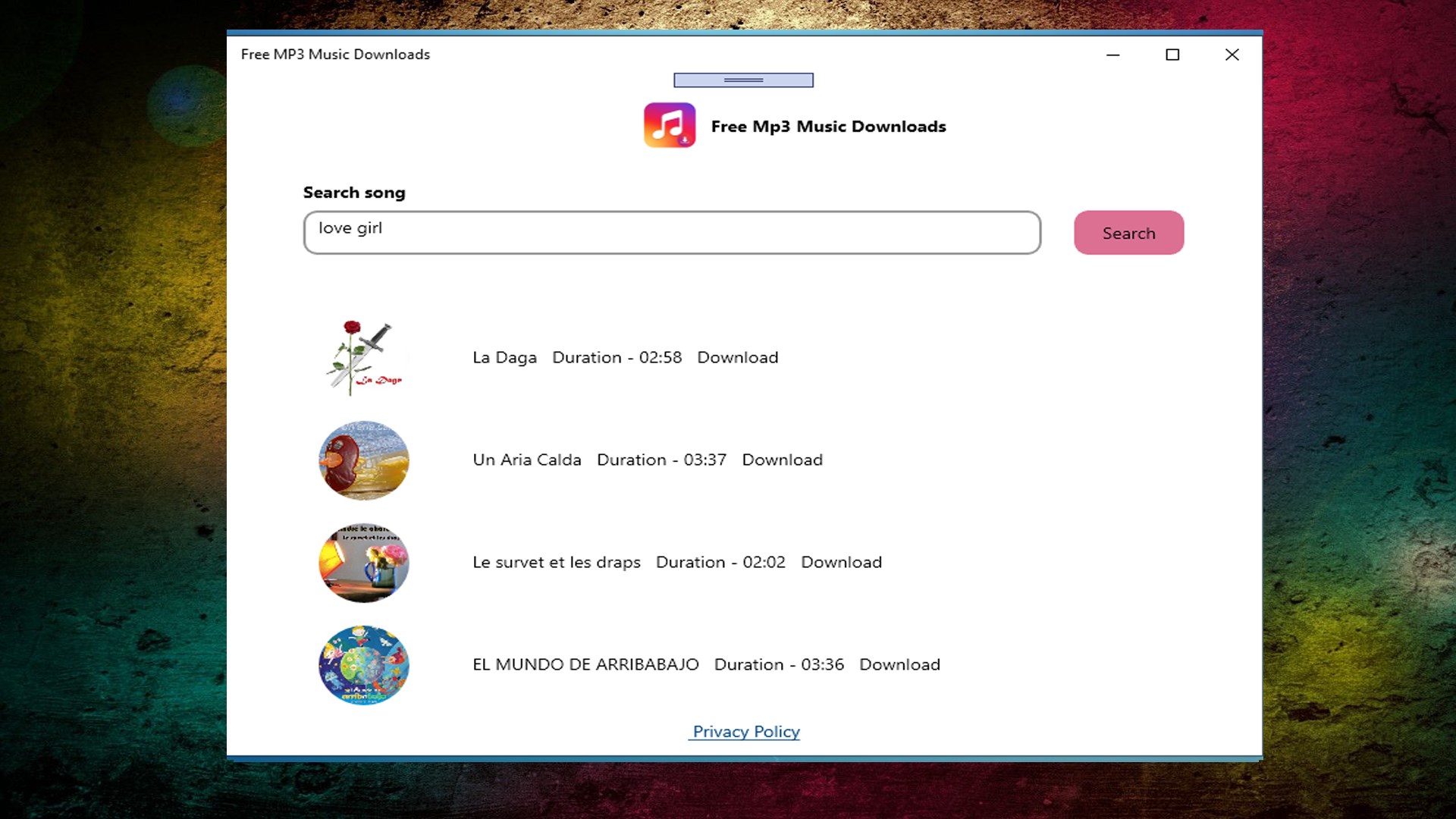This screenshot has height=819, width=1456.
Task: Download the La Daga song
Action: (737, 357)
